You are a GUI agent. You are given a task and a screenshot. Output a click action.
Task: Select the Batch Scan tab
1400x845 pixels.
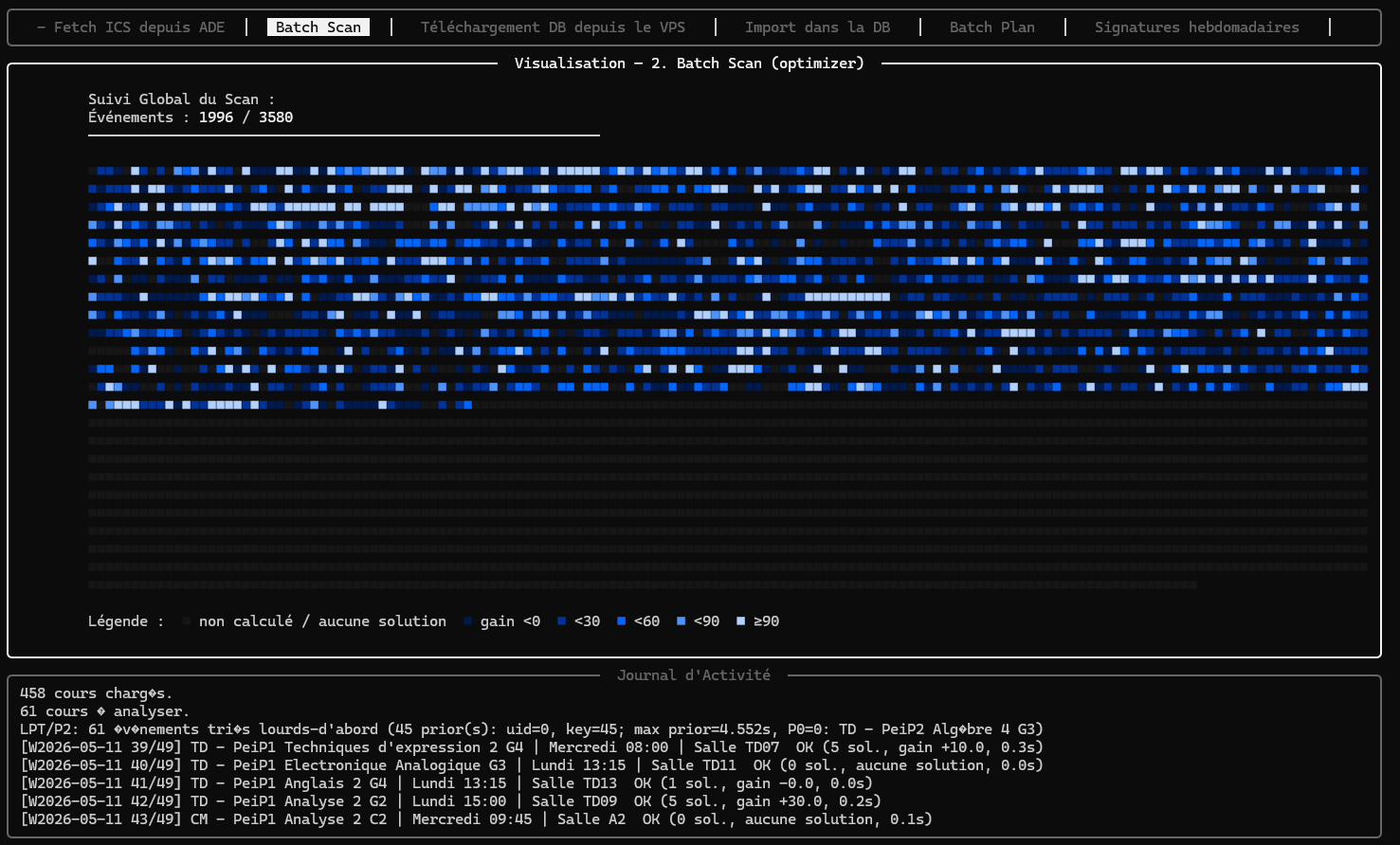[318, 27]
